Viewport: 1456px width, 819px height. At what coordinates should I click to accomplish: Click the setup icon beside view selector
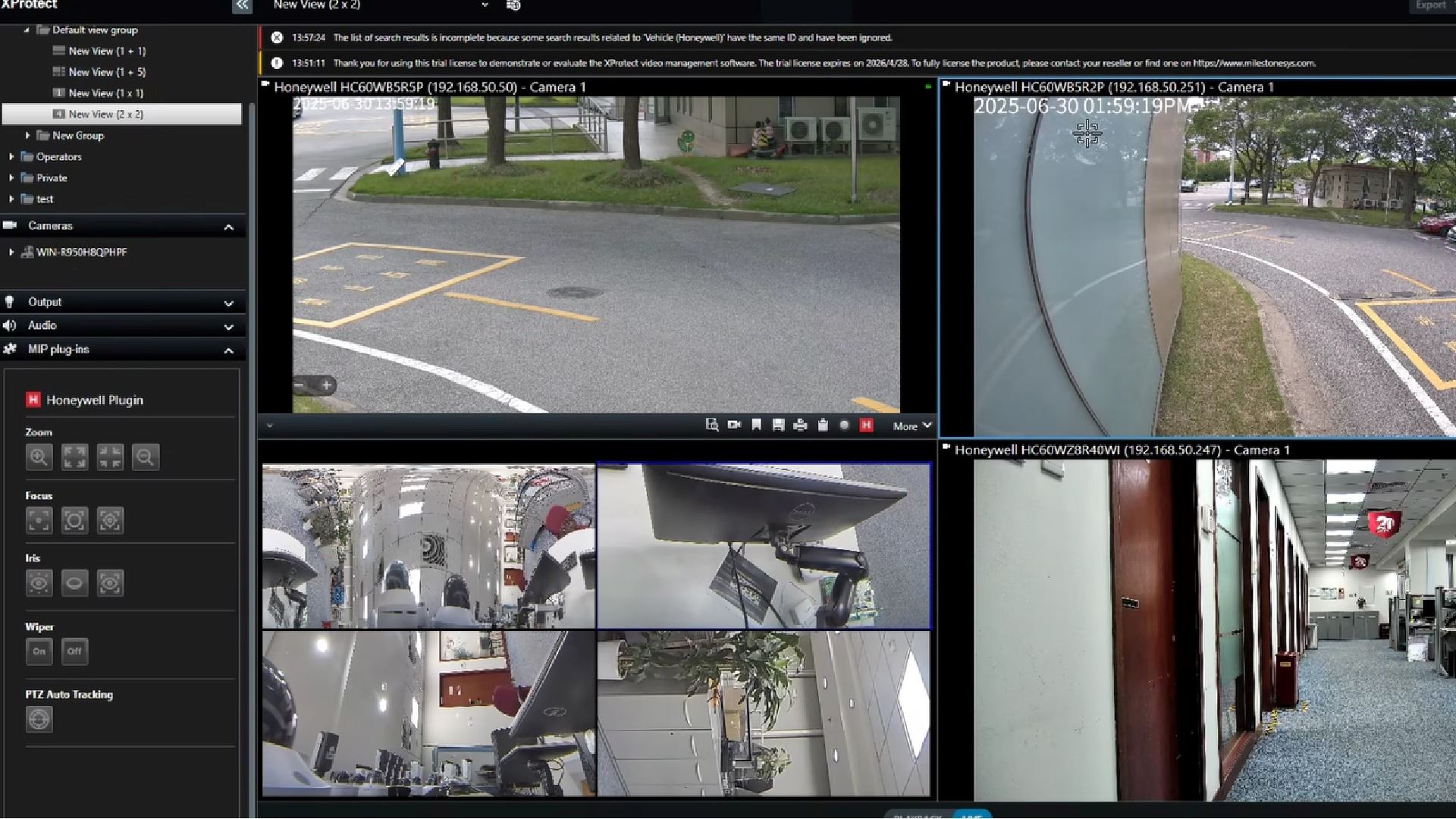(x=513, y=5)
